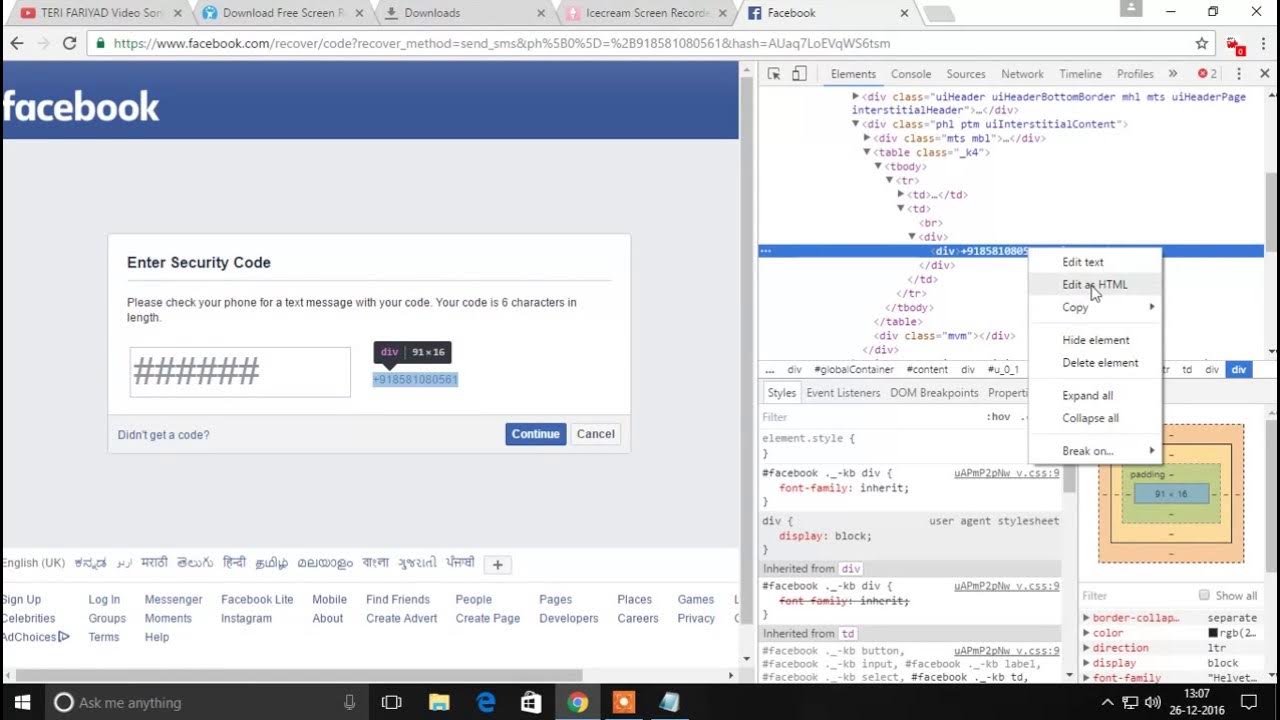Open the DOM Breakpoints sidebar tab
Viewport: 1280px width, 720px height.
click(934, 393)
